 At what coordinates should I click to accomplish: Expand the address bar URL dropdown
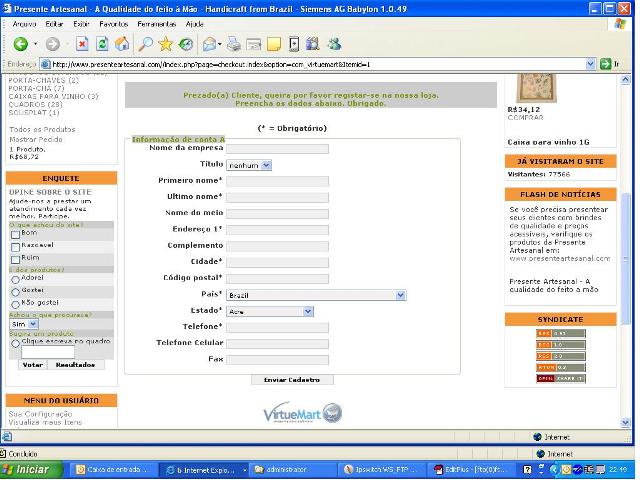(x=590, y=64)
